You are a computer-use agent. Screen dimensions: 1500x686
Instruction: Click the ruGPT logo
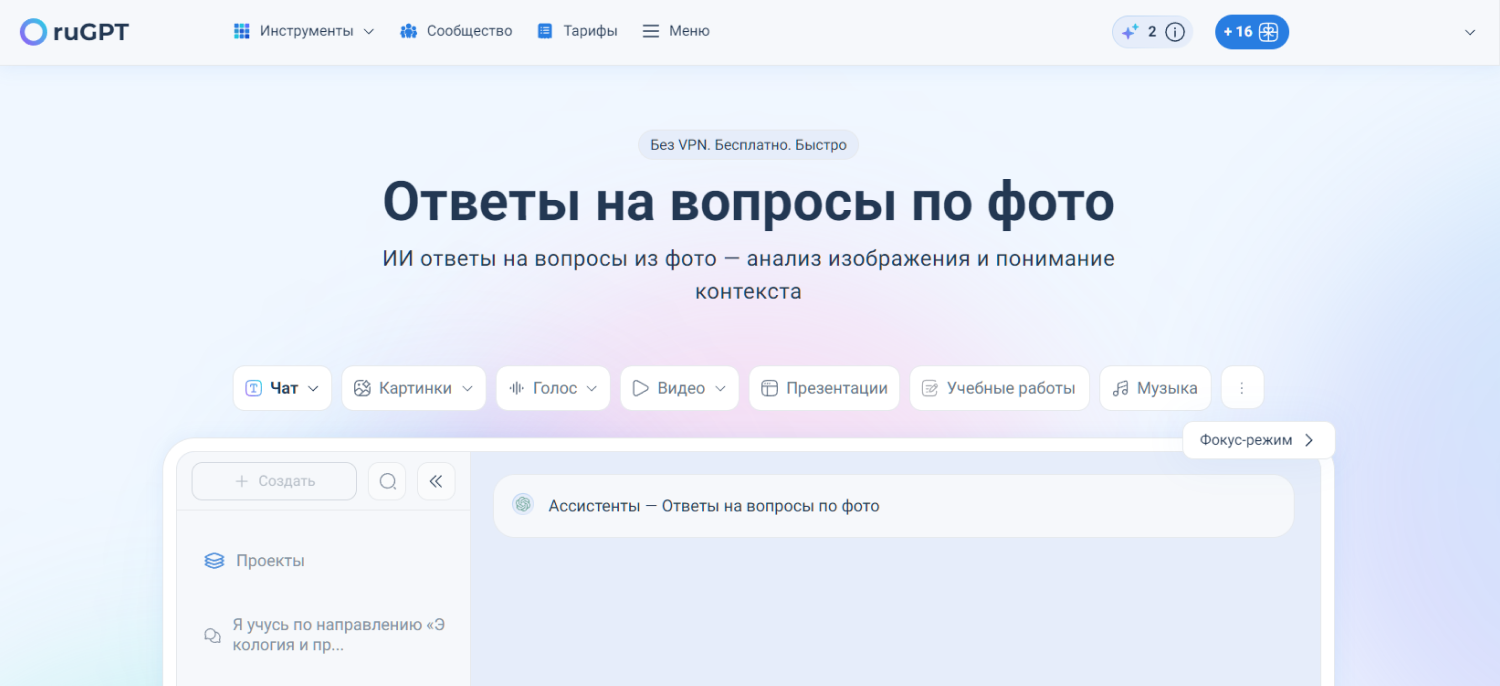[75, 32]
